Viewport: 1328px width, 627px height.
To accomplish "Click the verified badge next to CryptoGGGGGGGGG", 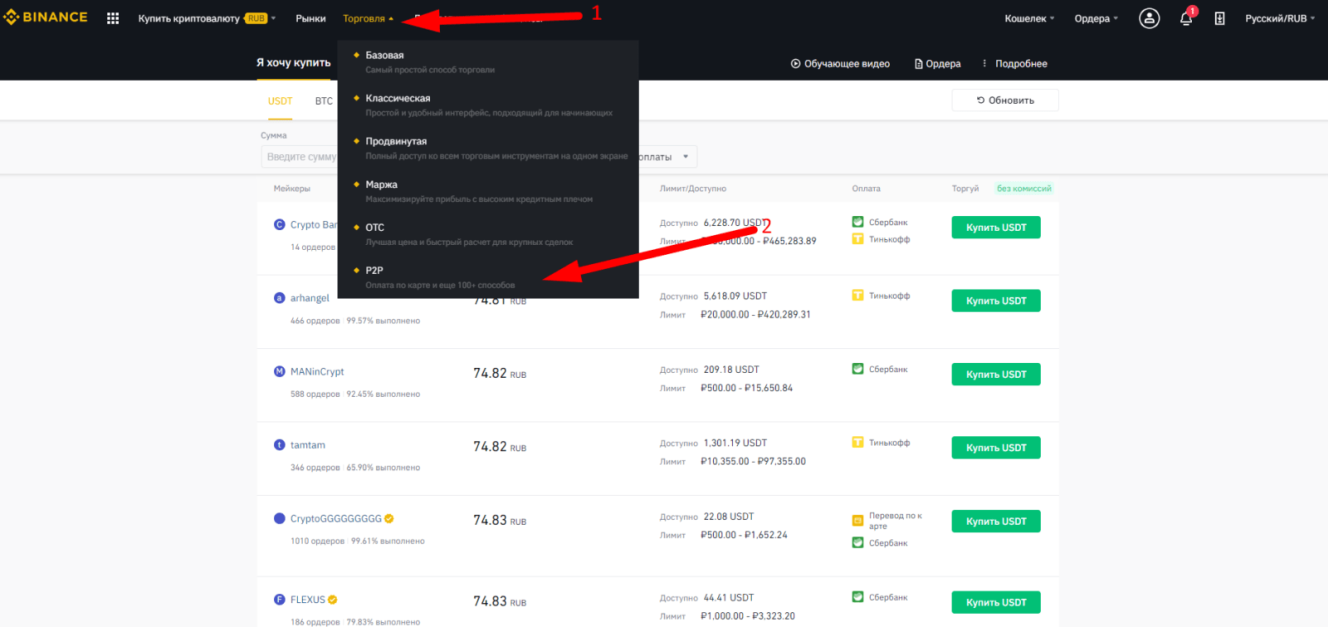I will click(388, 518).
